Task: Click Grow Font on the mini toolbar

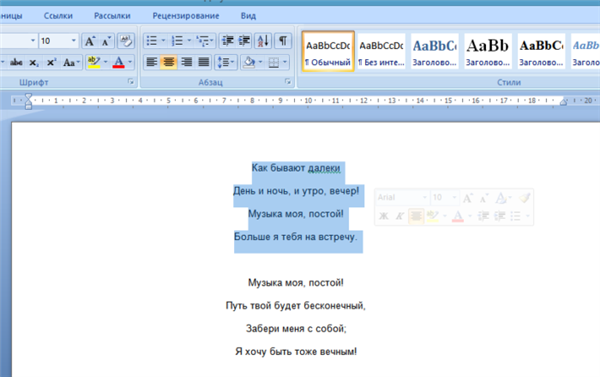Action: tap(467, 198)
